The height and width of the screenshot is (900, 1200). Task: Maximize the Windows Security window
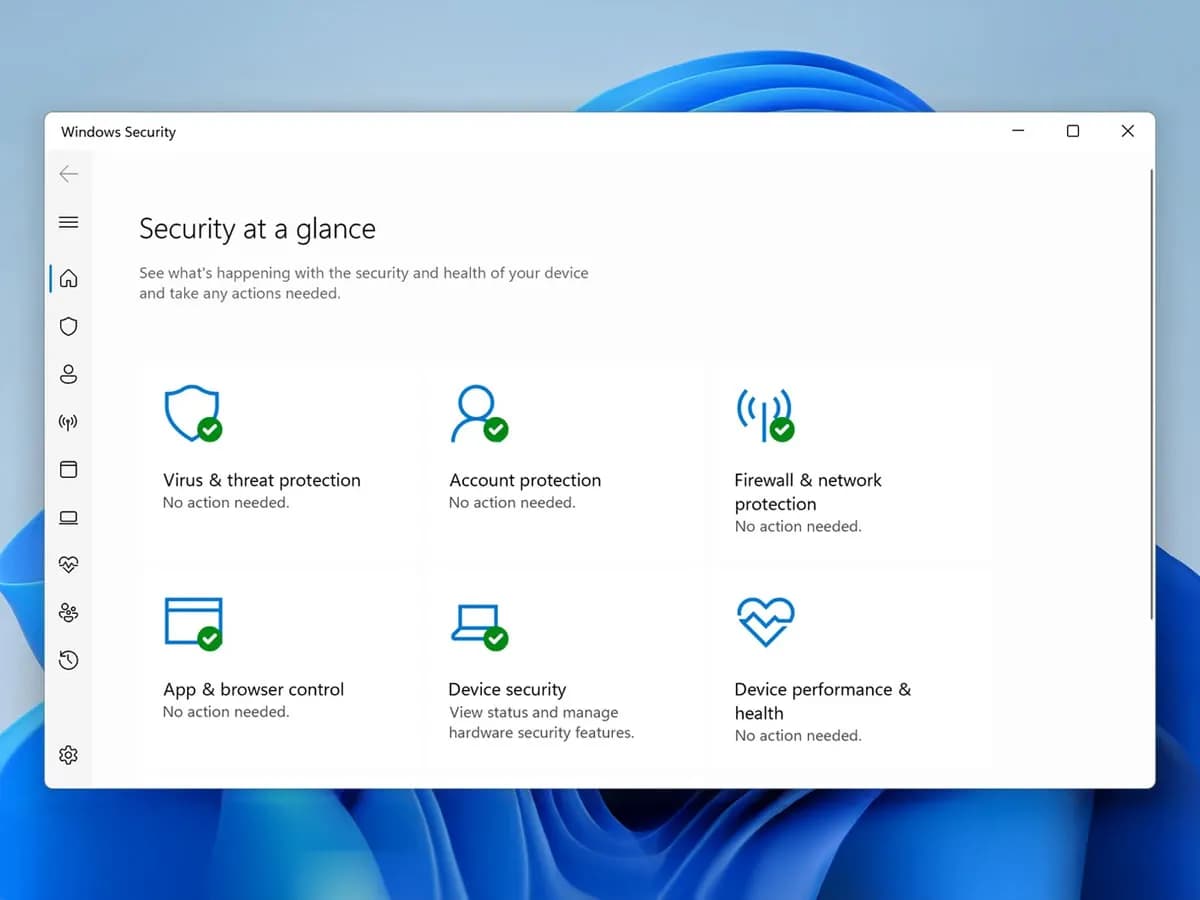coord(1073,131)
